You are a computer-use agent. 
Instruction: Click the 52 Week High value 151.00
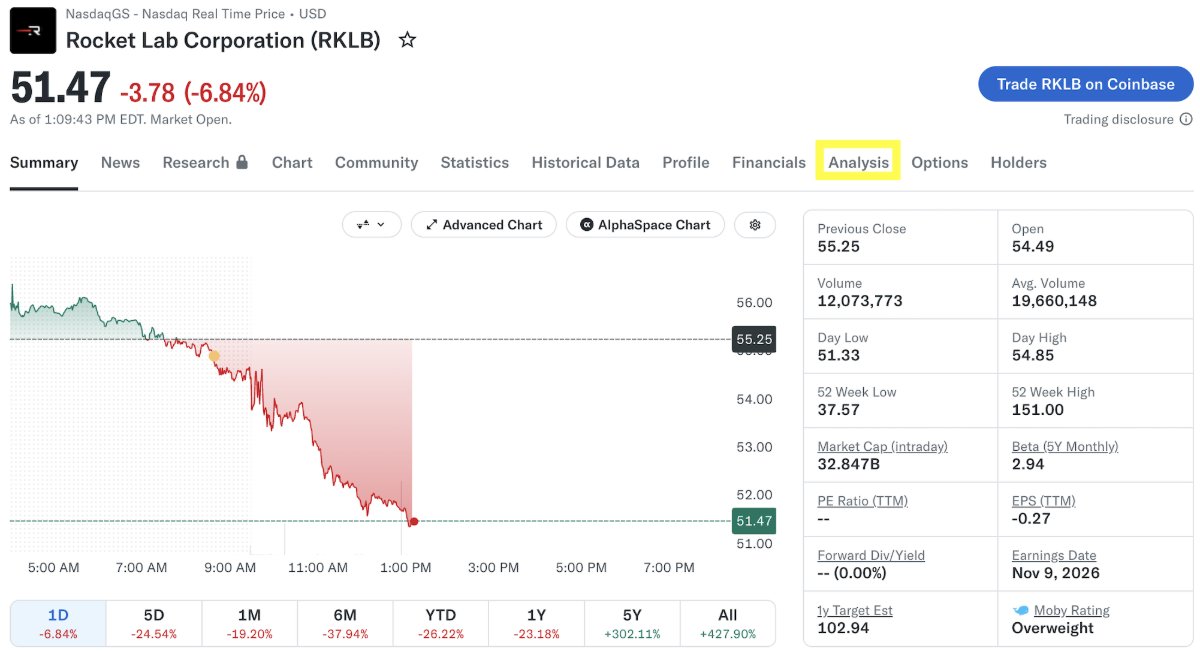[x=1039, y=410]
